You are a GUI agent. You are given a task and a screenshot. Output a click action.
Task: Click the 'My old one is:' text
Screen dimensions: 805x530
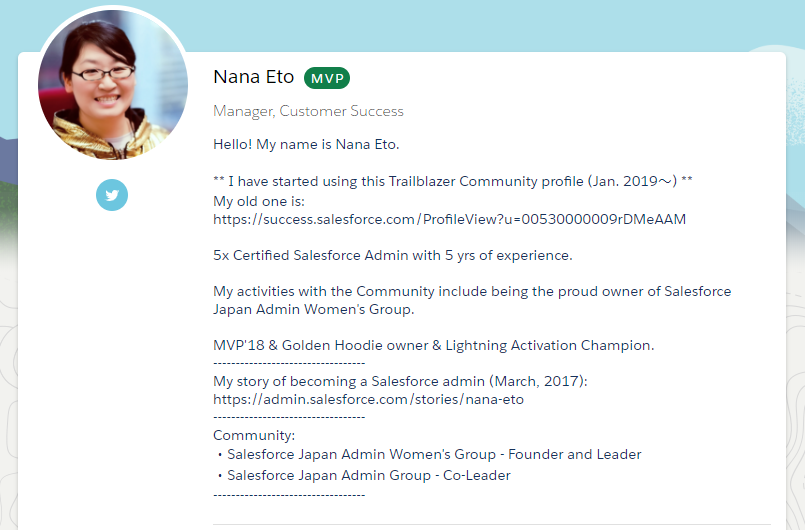(x=253, y=200)
